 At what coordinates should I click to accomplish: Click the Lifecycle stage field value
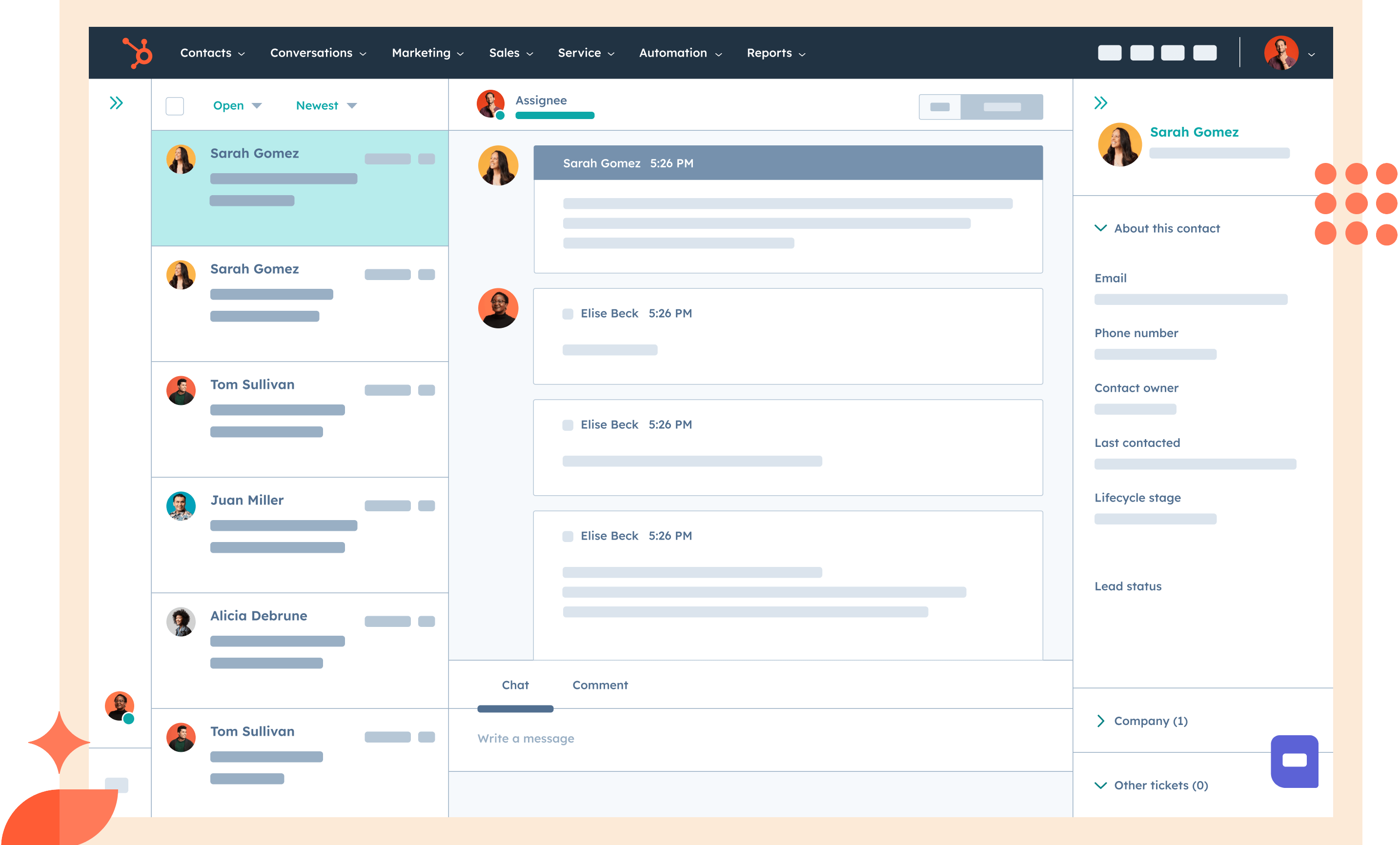[x=1155, y=519]
